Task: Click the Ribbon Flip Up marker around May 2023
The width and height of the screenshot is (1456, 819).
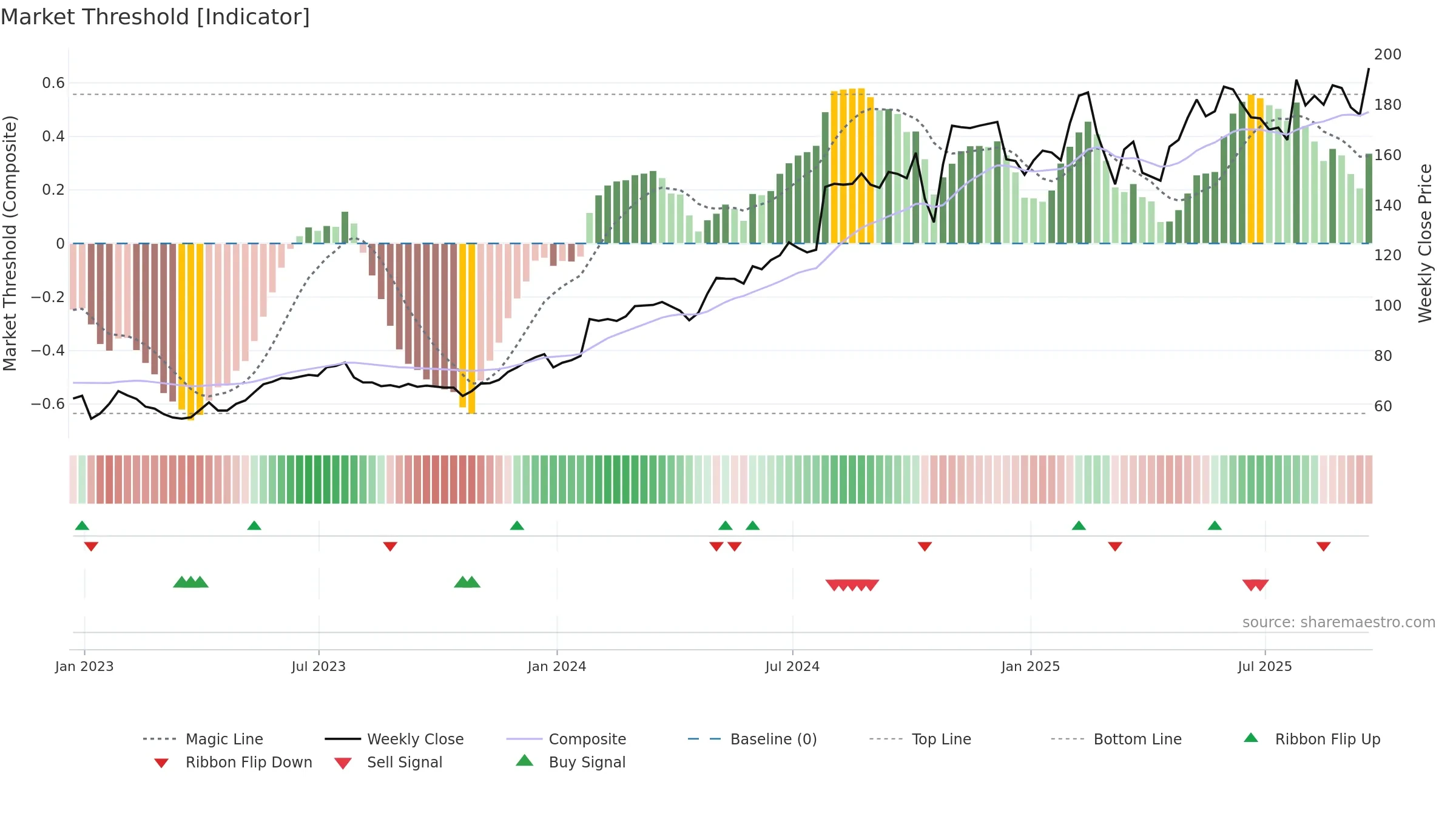Action: click(x=254, y=525)
